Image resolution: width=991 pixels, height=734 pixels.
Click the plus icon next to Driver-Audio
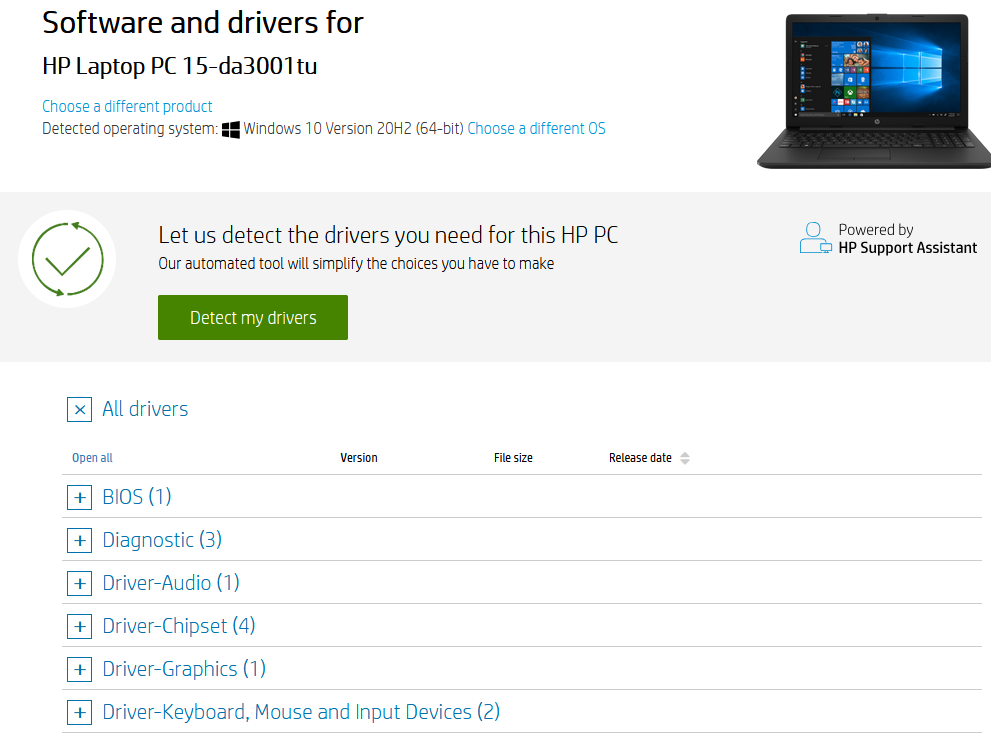click(x=79, y=583)
